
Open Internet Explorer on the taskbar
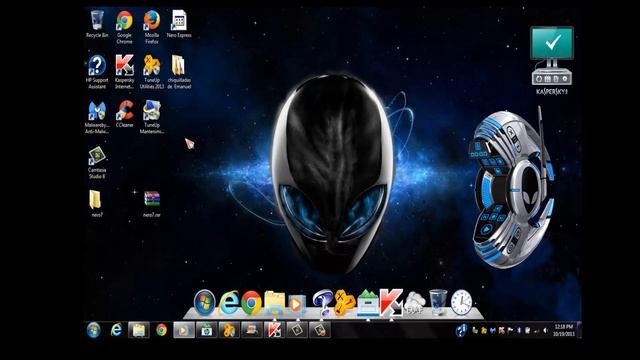coord(116,330)
